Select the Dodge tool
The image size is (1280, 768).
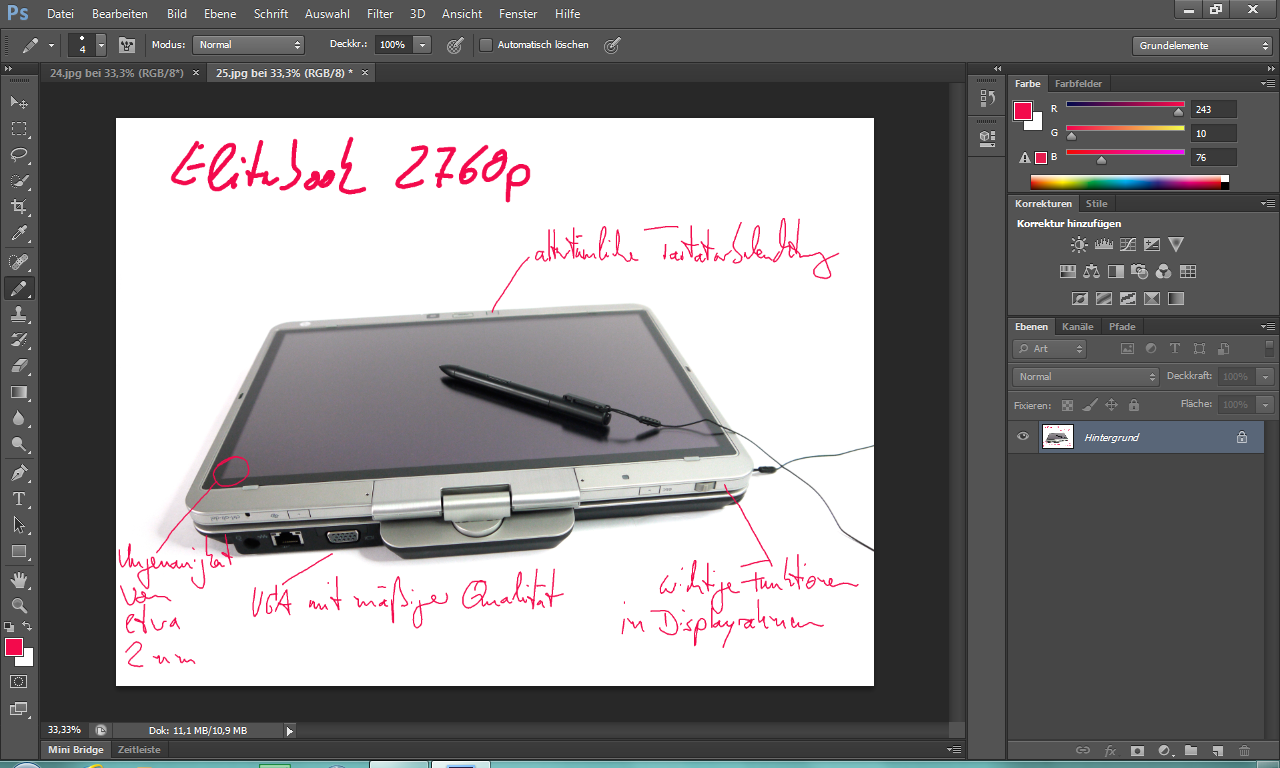[19, 444]
